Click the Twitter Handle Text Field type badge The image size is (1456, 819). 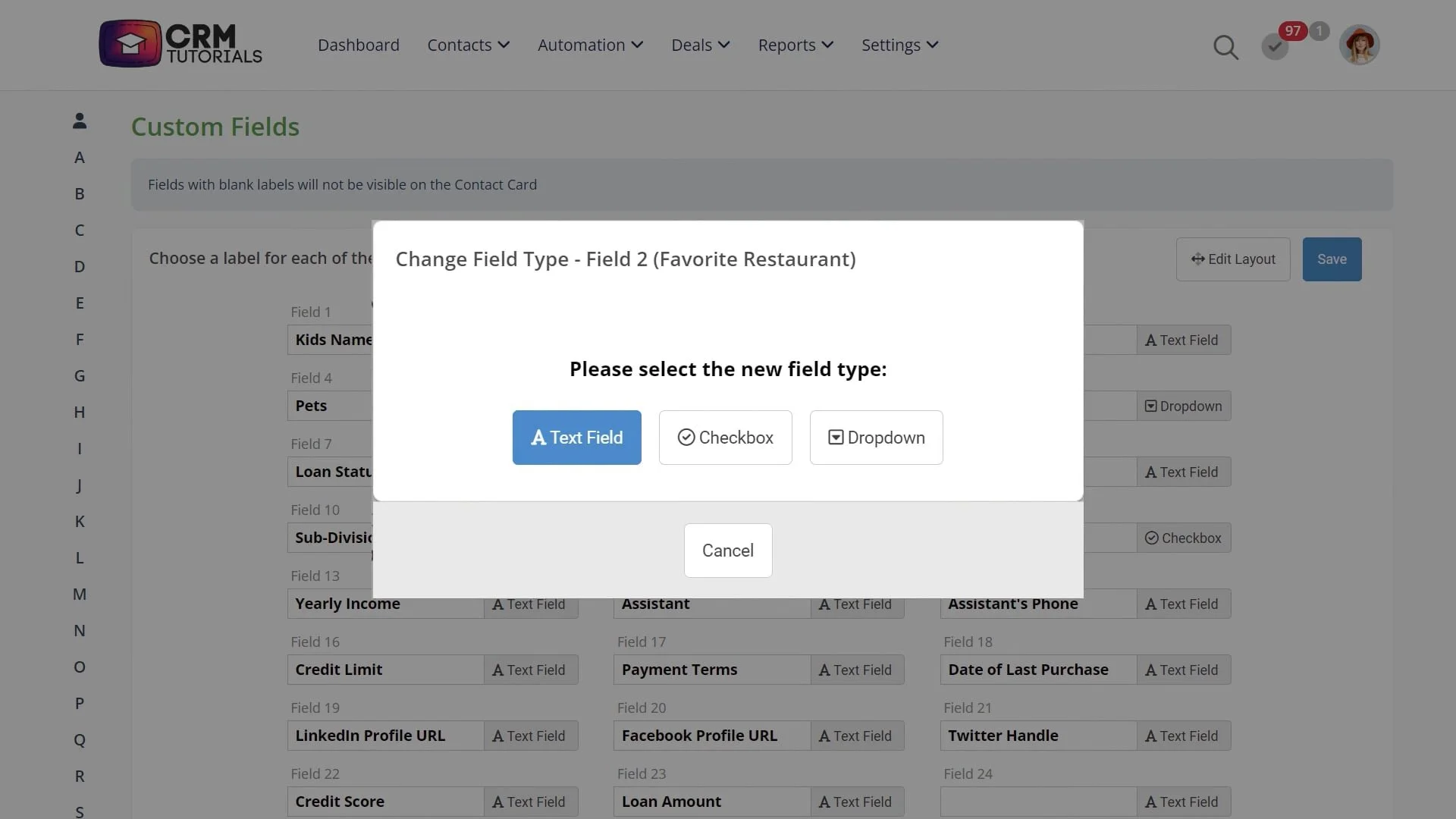[x=1183, y=736]
